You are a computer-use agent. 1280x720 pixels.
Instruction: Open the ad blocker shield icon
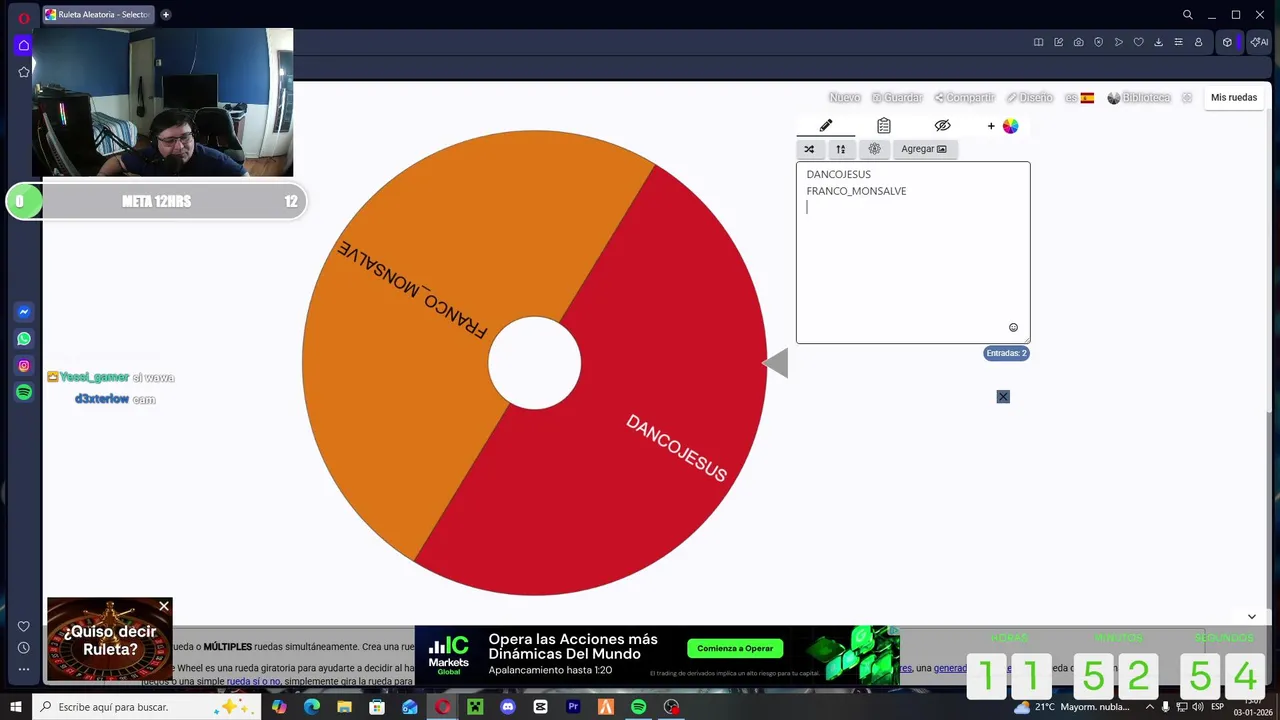point(1098,42)
